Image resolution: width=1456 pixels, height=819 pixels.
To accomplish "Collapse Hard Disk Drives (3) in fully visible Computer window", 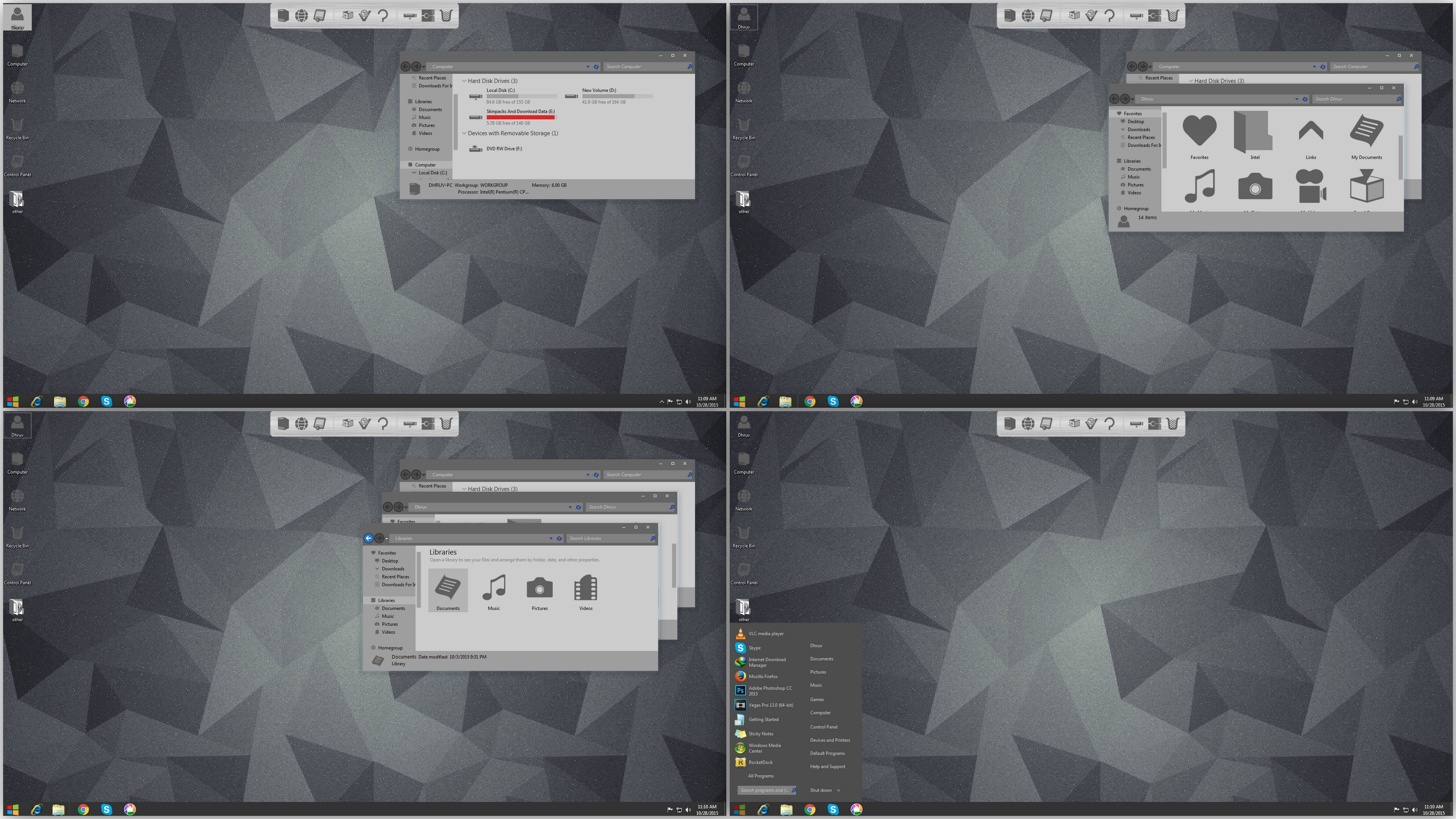I will pyautogui.click(x=465, y=81).
